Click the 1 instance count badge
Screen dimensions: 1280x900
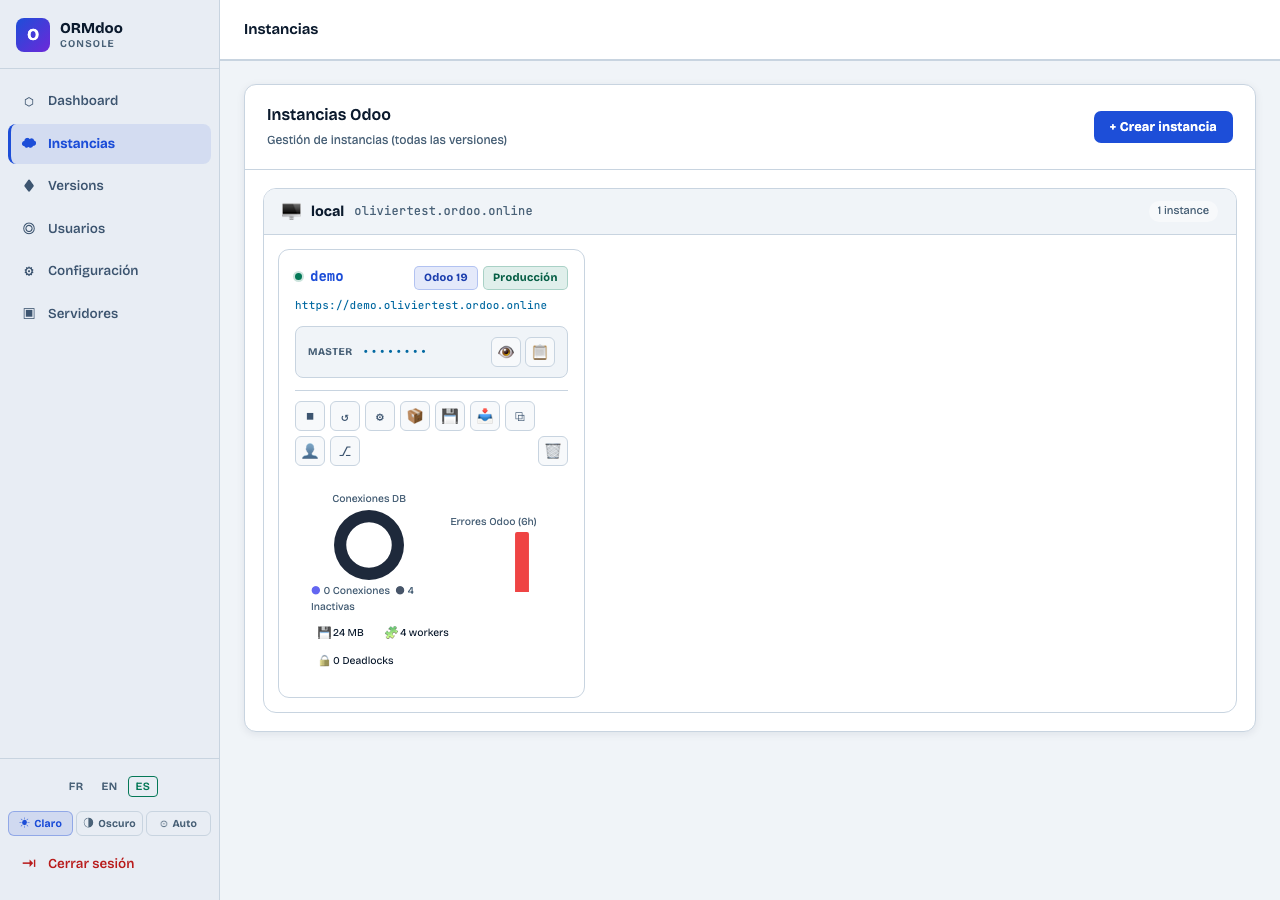[x=1183, y=211]
